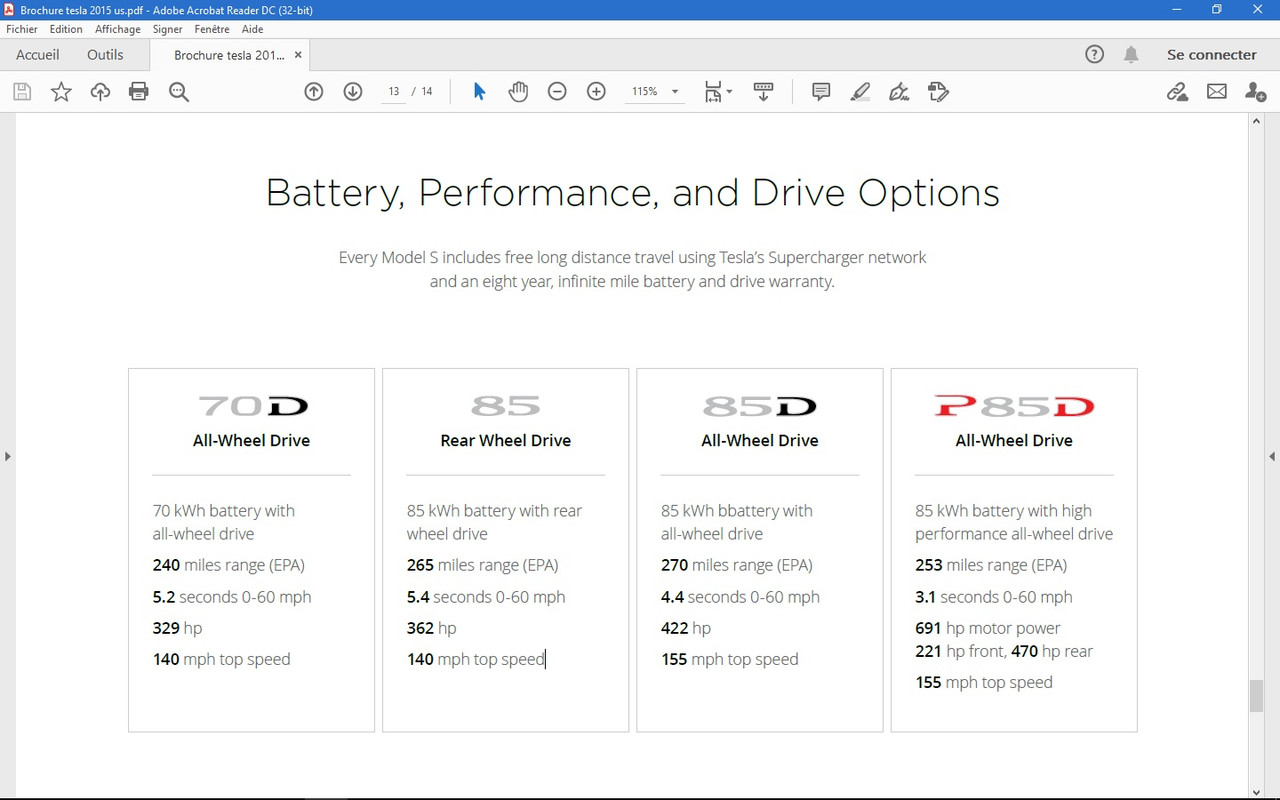Open the help question mark icon

(x=1095, y=55)
